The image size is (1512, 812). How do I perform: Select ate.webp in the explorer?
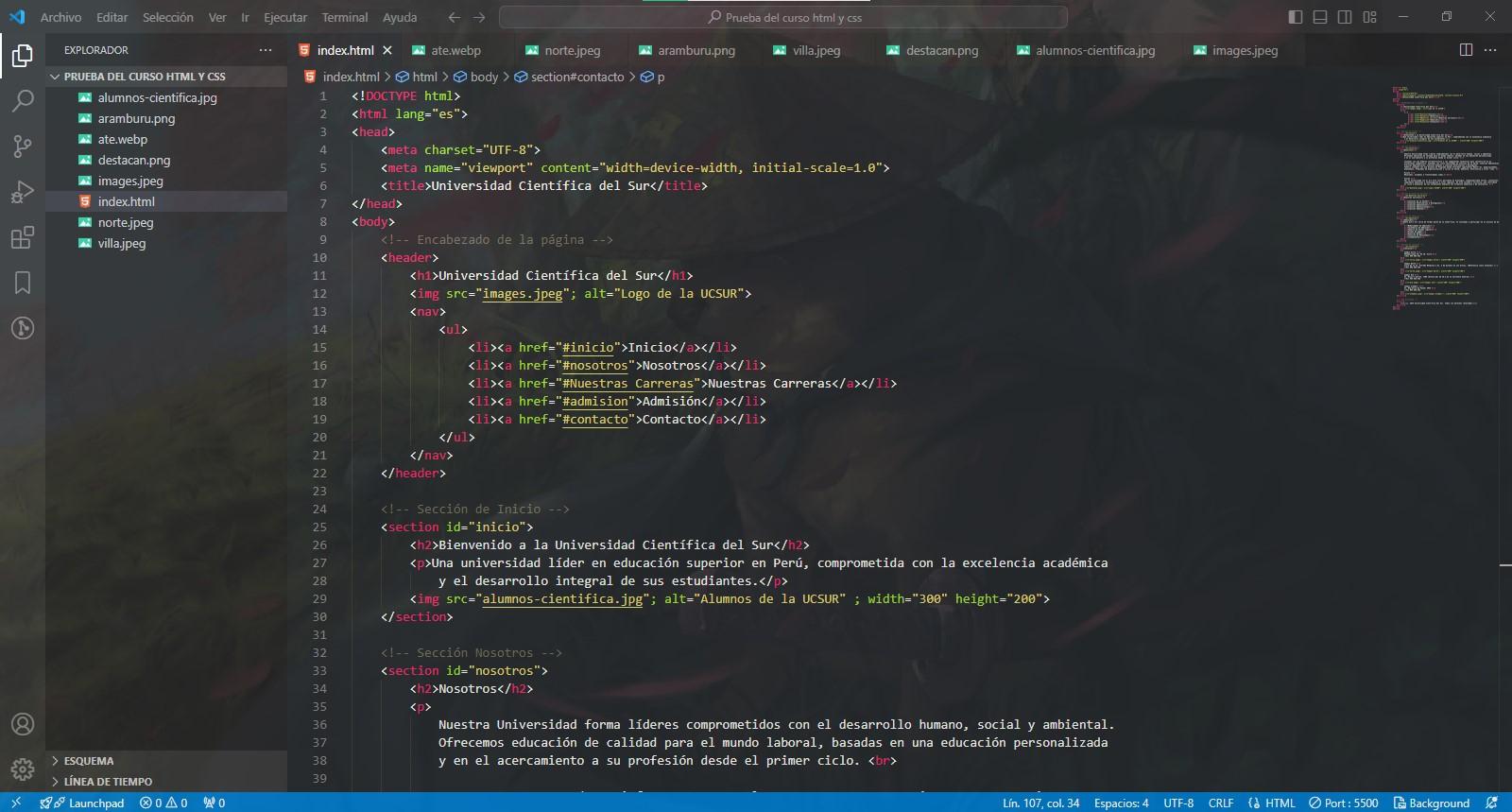pyautogui.click(x=166, y=139)
